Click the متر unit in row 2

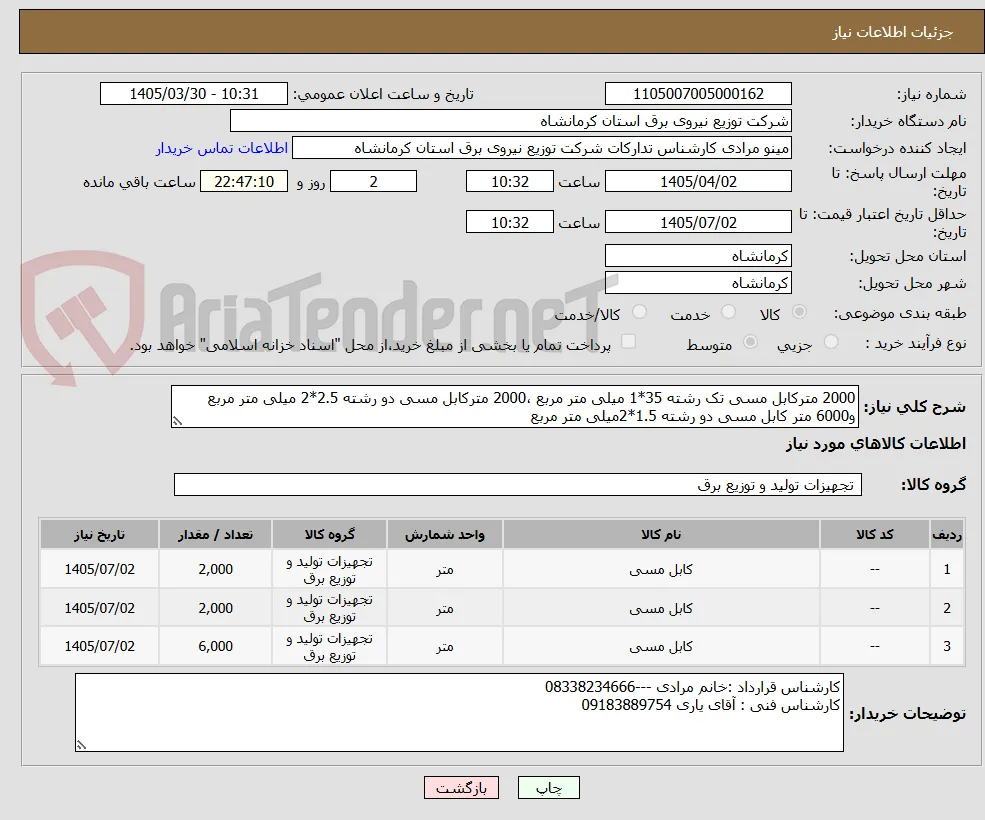445,608
